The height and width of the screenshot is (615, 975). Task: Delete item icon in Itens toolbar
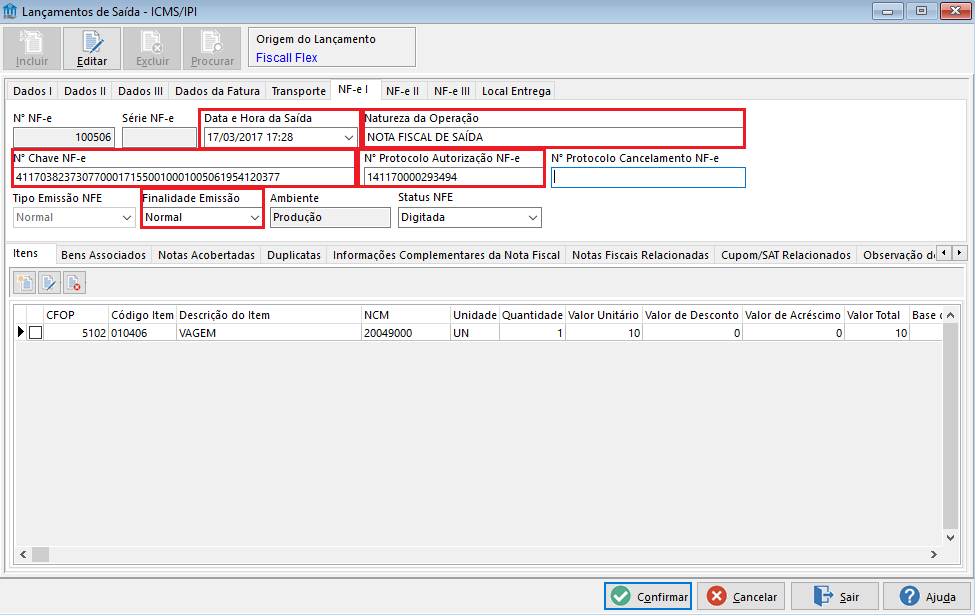pyautogui.click(x=74, y=283)
